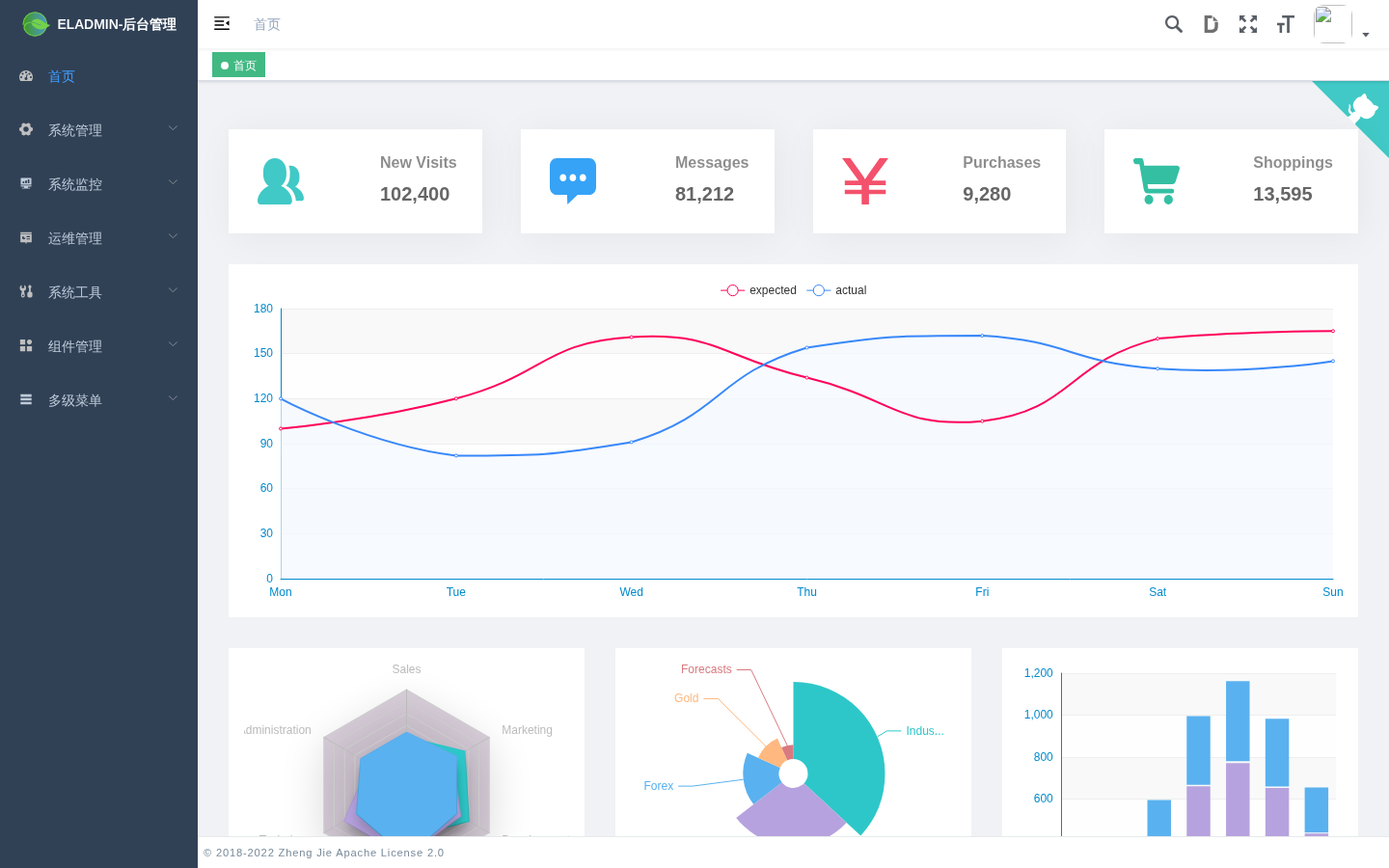Click the Shoppings cart icon
Image resolution: width=1389 pixels, height=868 pixels.
[x=1157, y=181]
